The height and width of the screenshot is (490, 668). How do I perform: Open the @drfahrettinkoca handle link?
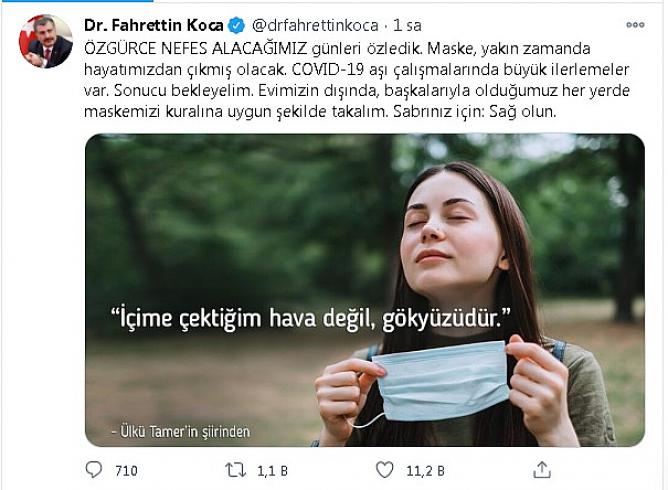tap(315, 26)
